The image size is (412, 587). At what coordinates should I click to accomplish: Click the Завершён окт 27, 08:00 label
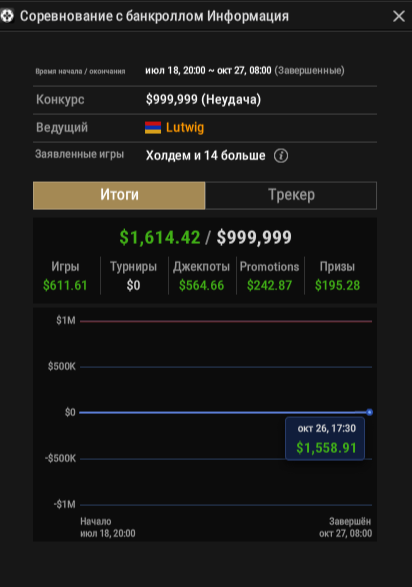pos(345,527)
